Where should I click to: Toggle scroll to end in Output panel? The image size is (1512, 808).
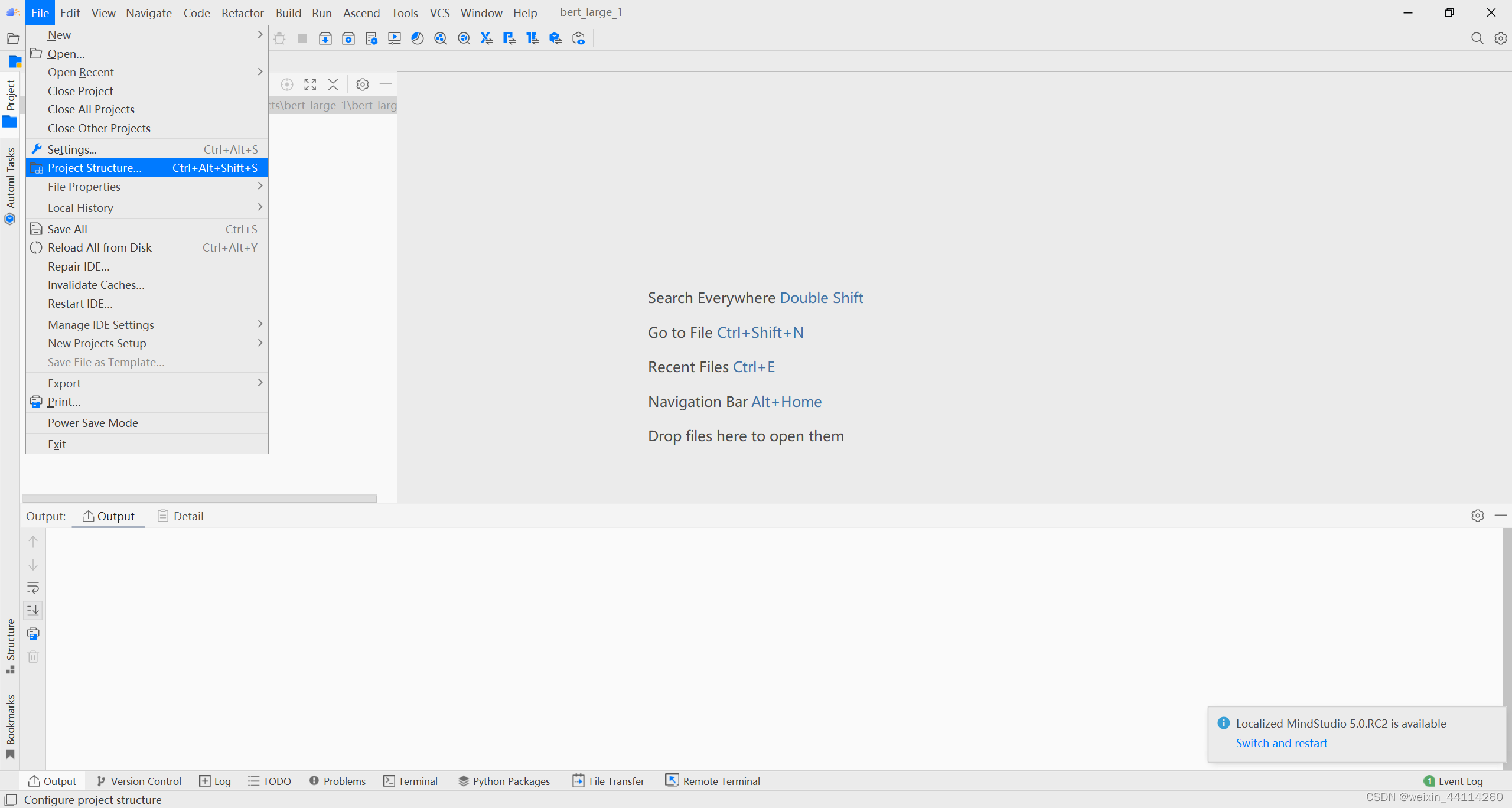click(33, 610)
